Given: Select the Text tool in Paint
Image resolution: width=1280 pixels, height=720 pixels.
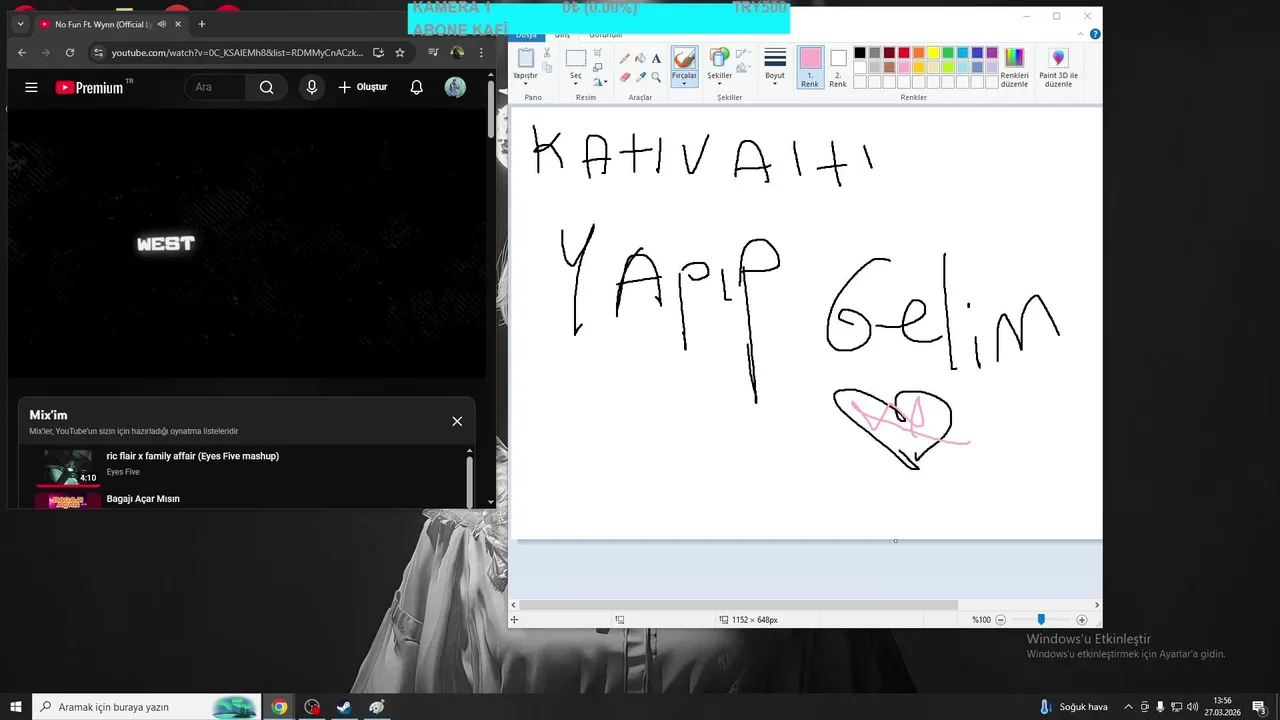Looking at the screenshot, I should tap(656, 58).
